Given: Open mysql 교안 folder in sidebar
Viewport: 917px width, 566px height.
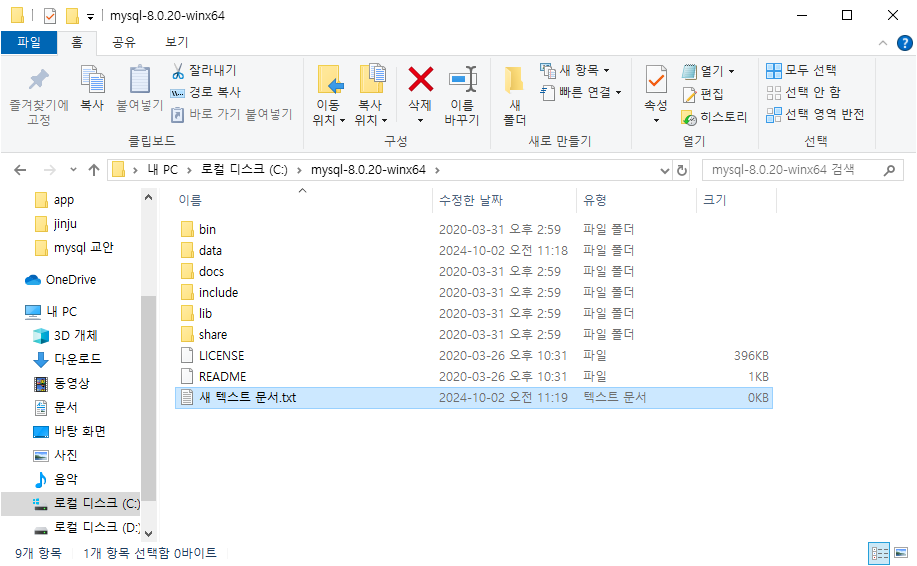Looking at the screenshot, I should tap(74, 248).
